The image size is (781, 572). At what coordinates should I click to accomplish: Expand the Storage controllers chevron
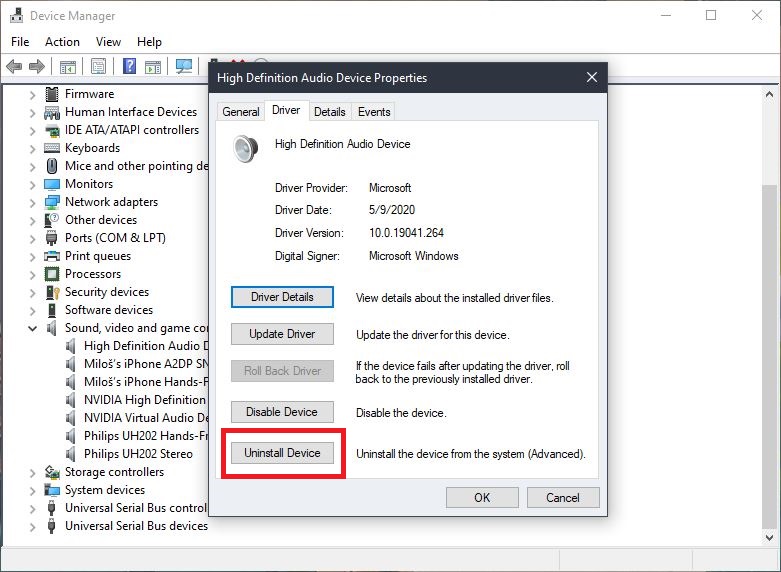32,472
